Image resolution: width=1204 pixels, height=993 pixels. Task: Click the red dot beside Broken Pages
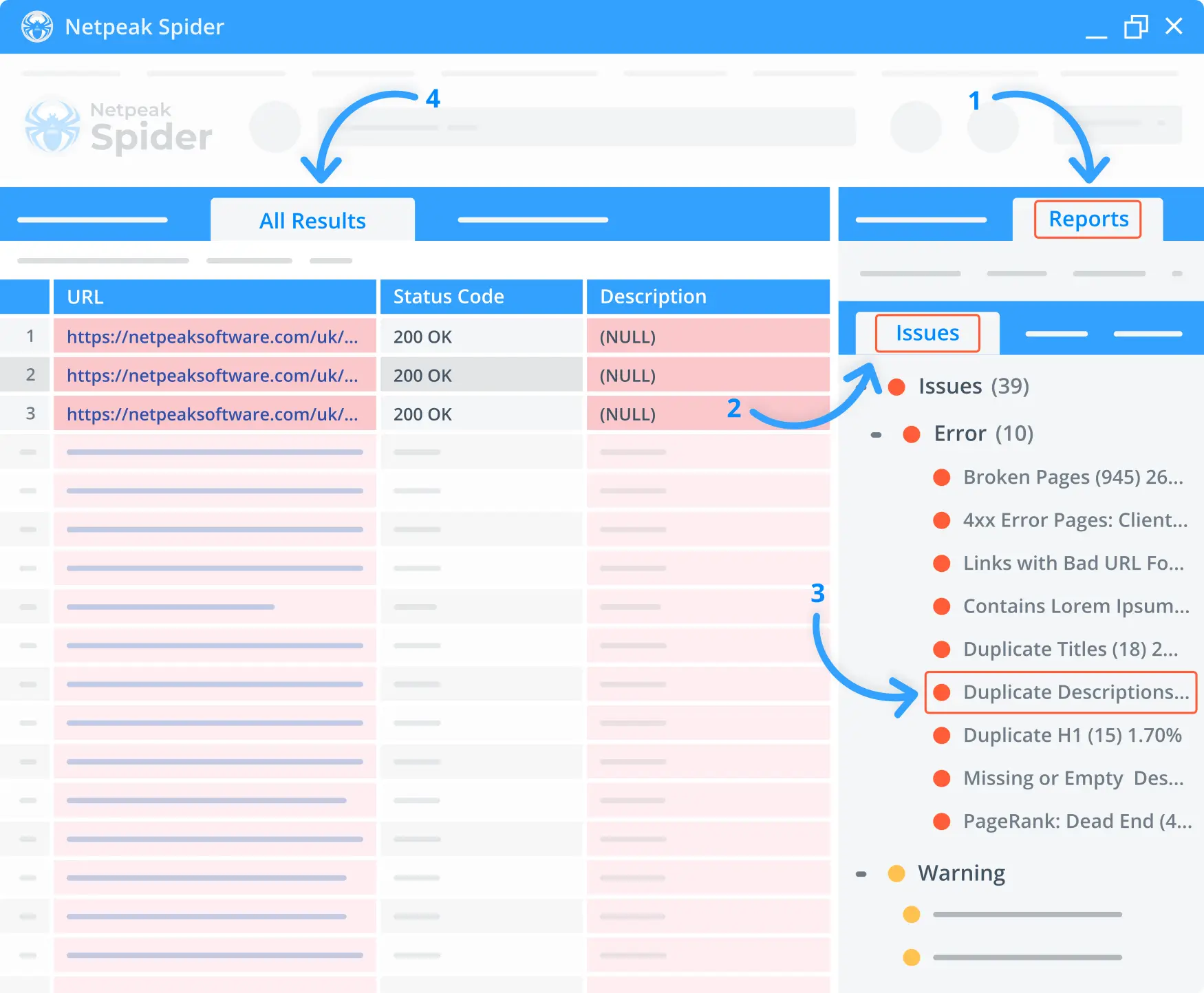(x=942, y=478)
